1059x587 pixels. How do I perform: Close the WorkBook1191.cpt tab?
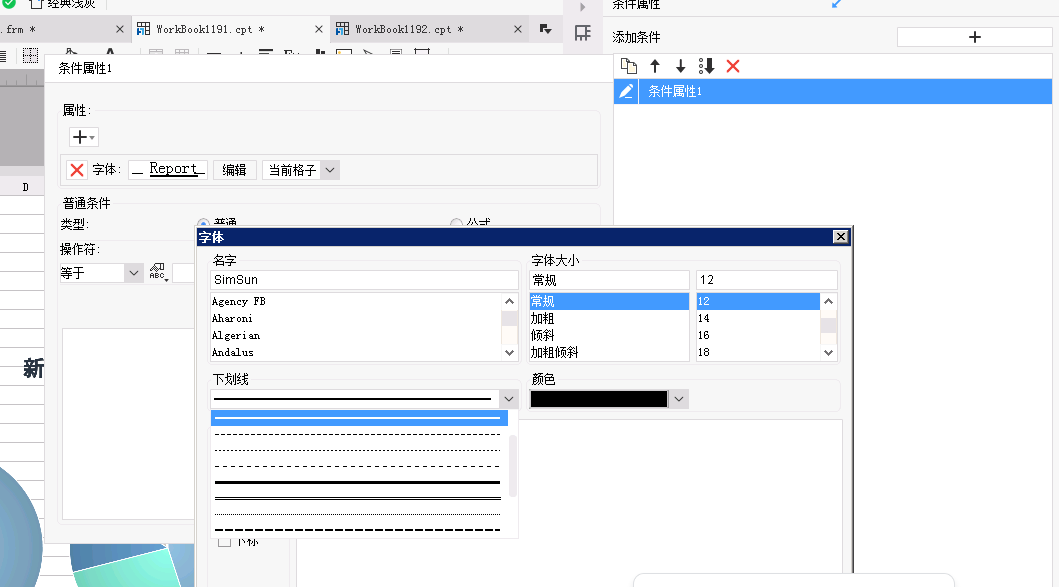[x=319, y=29]
